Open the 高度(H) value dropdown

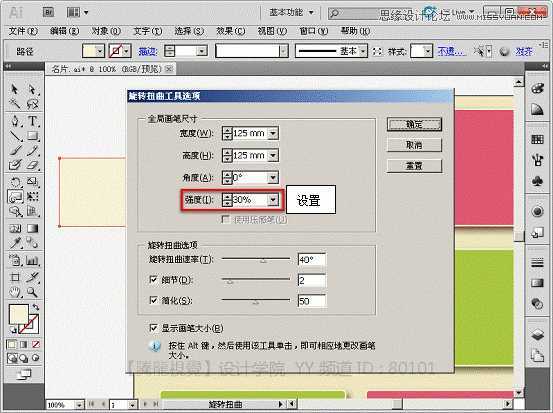[273, 155]
